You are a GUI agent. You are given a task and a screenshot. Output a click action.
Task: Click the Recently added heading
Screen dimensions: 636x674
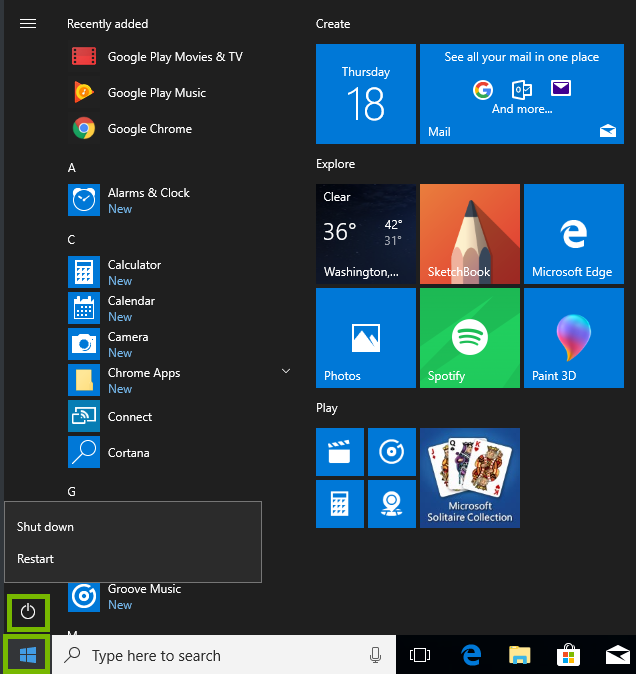107,24
